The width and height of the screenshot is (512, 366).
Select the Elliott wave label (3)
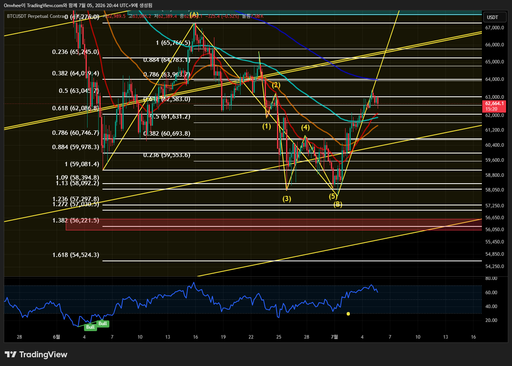287,199
